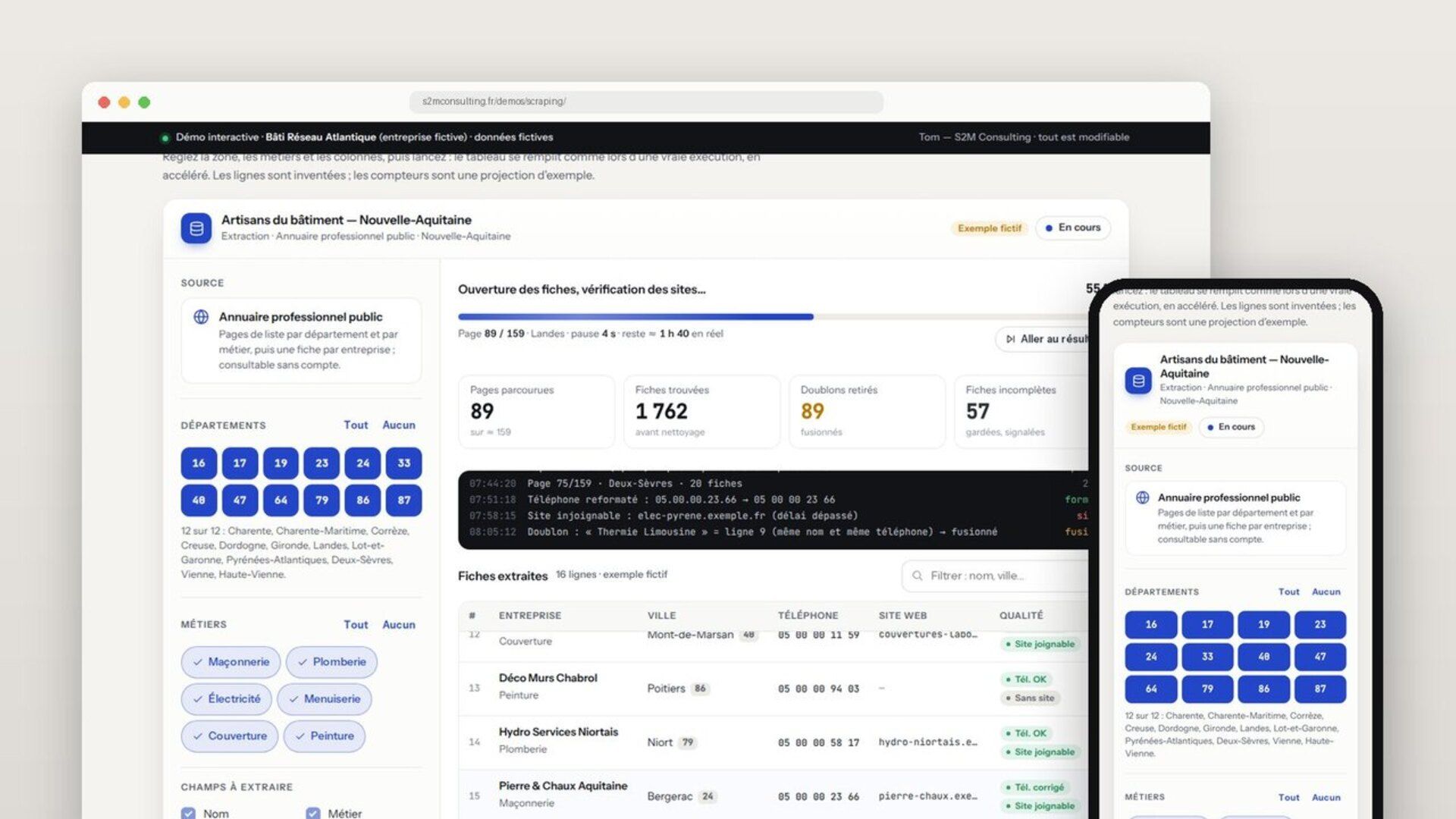Click the skip icon on Aller au résultat
The height and width of the screenshot is (819, 1456).
(x=1011, y=339)
